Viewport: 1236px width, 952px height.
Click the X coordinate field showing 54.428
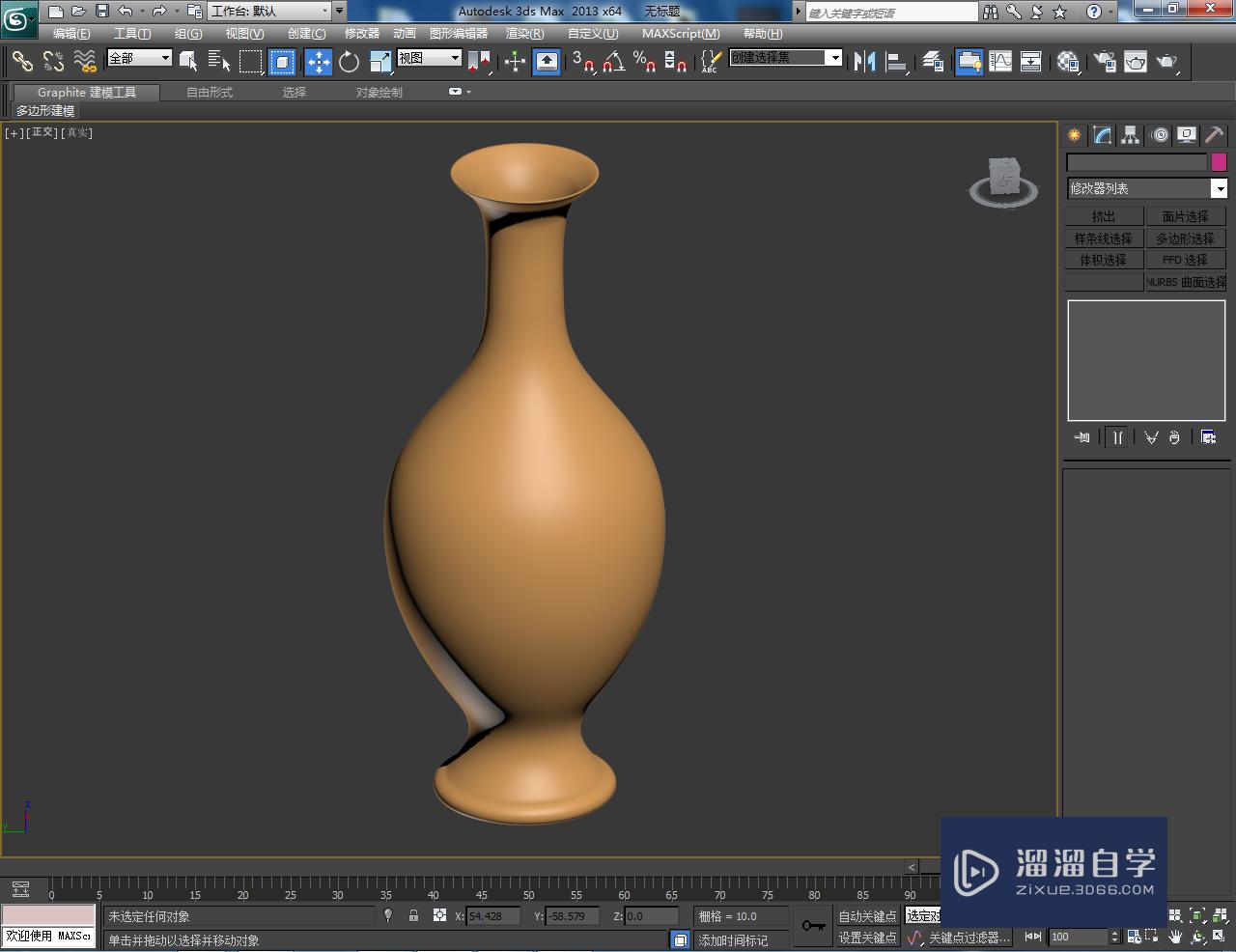pyautogui.click(x=493, y=916)
